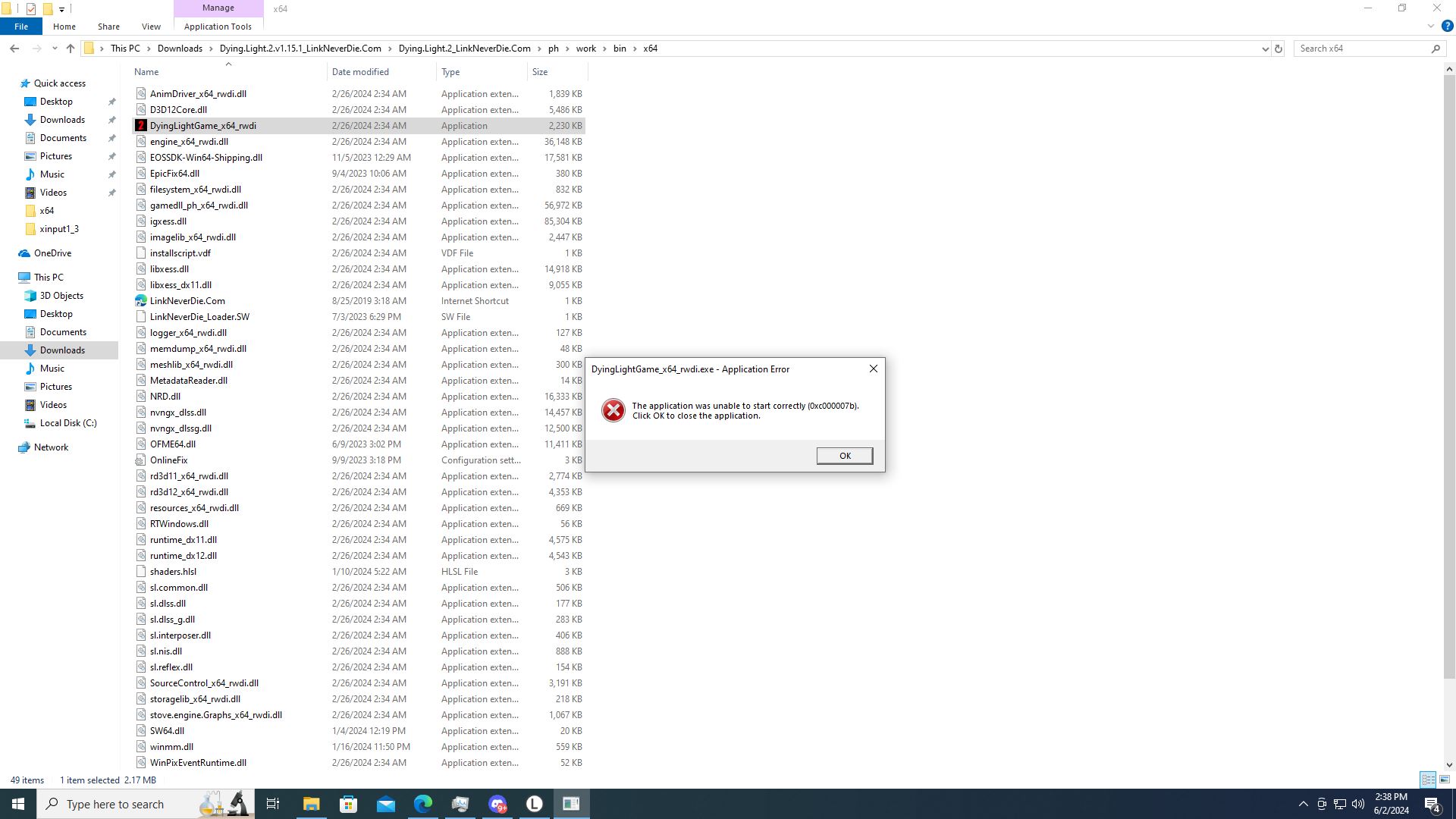Open the View ribbon tab

click(151, 27)
